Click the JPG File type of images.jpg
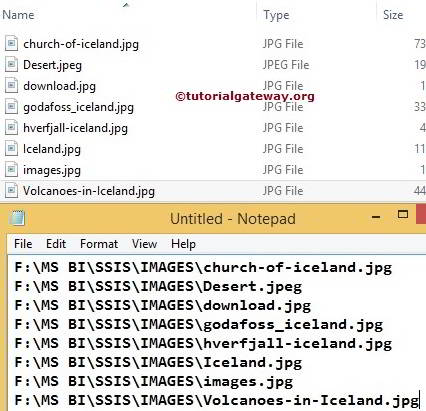Viewport: 426px width, 411px height. click(x=283, y=170)
